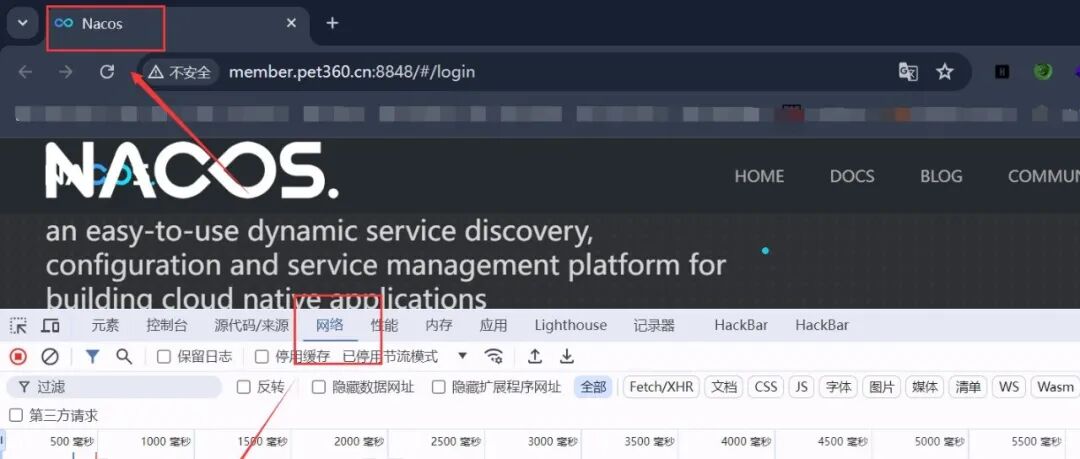Click the address bar showing member.pet360.cn
1080x459 pixels.
[x=352, y=72]
